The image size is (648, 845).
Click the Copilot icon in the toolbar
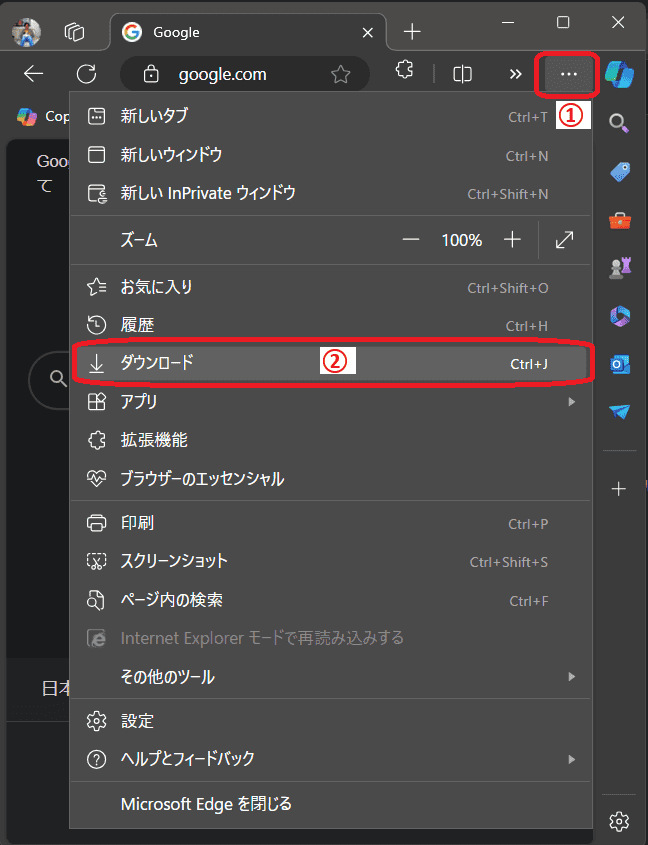click(619, 74)
